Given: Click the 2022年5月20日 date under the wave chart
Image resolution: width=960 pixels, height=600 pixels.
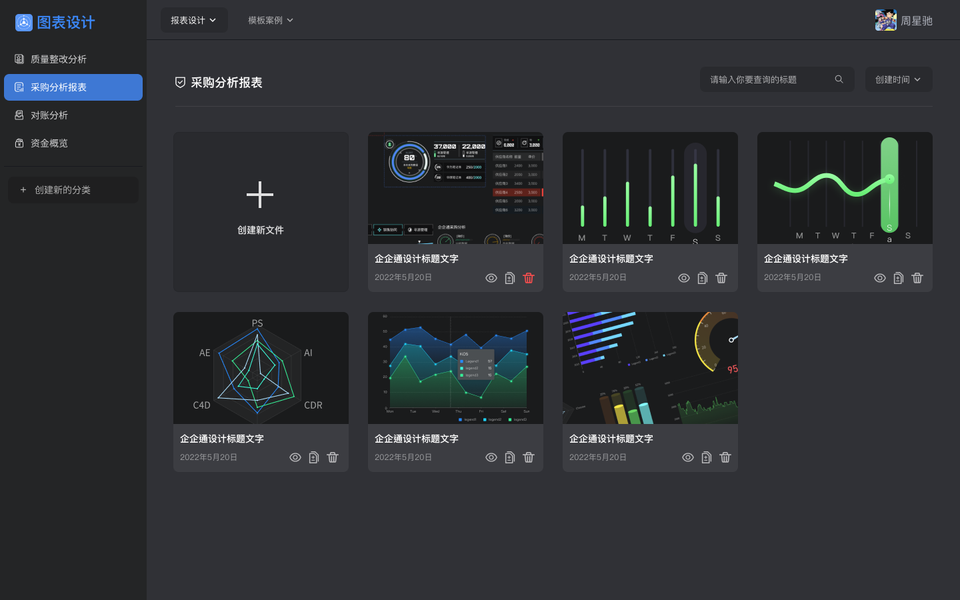Looking at the screenshot, I should (792, 277).
